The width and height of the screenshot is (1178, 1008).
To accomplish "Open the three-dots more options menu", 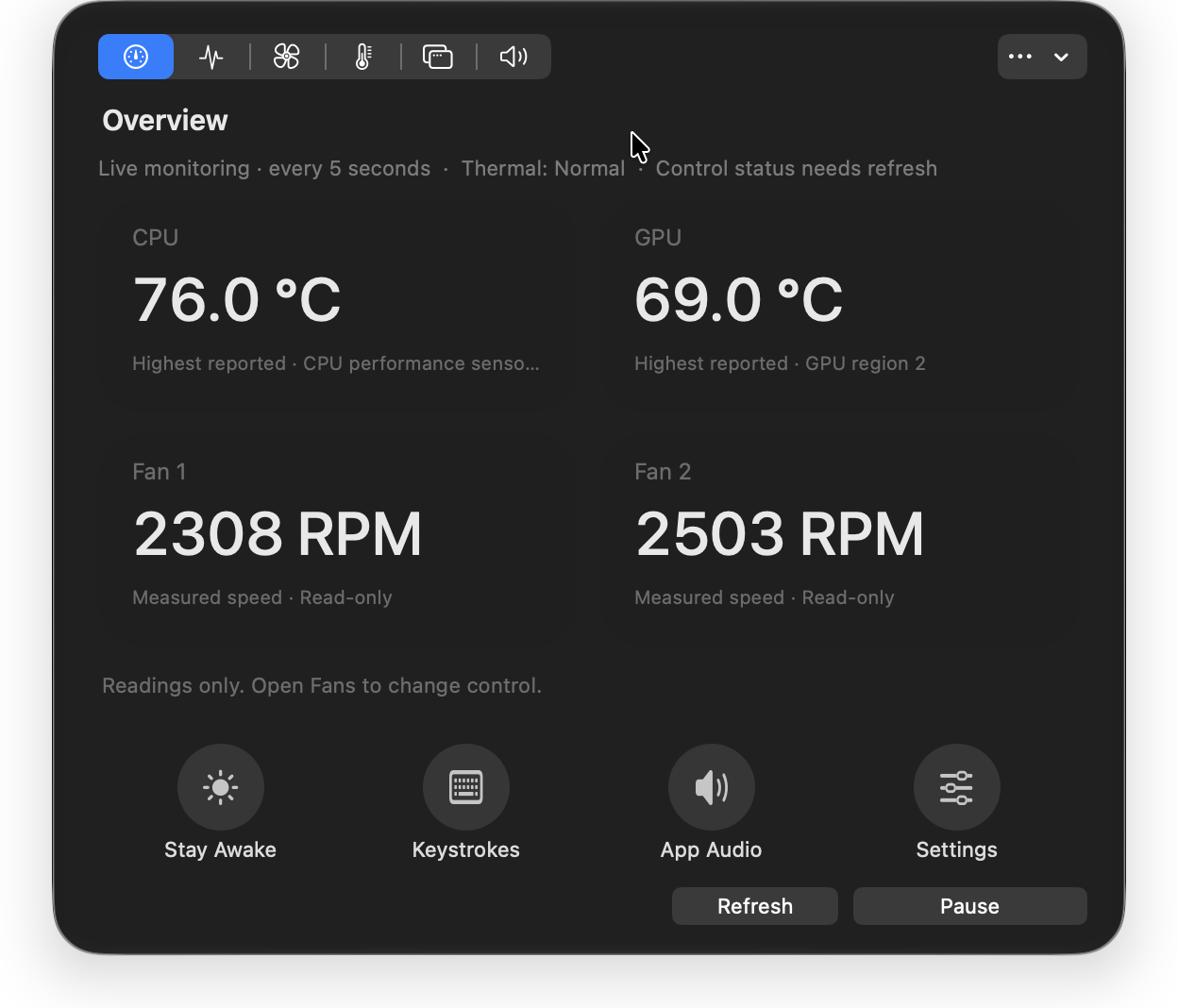I will (x=1042, y=57).
